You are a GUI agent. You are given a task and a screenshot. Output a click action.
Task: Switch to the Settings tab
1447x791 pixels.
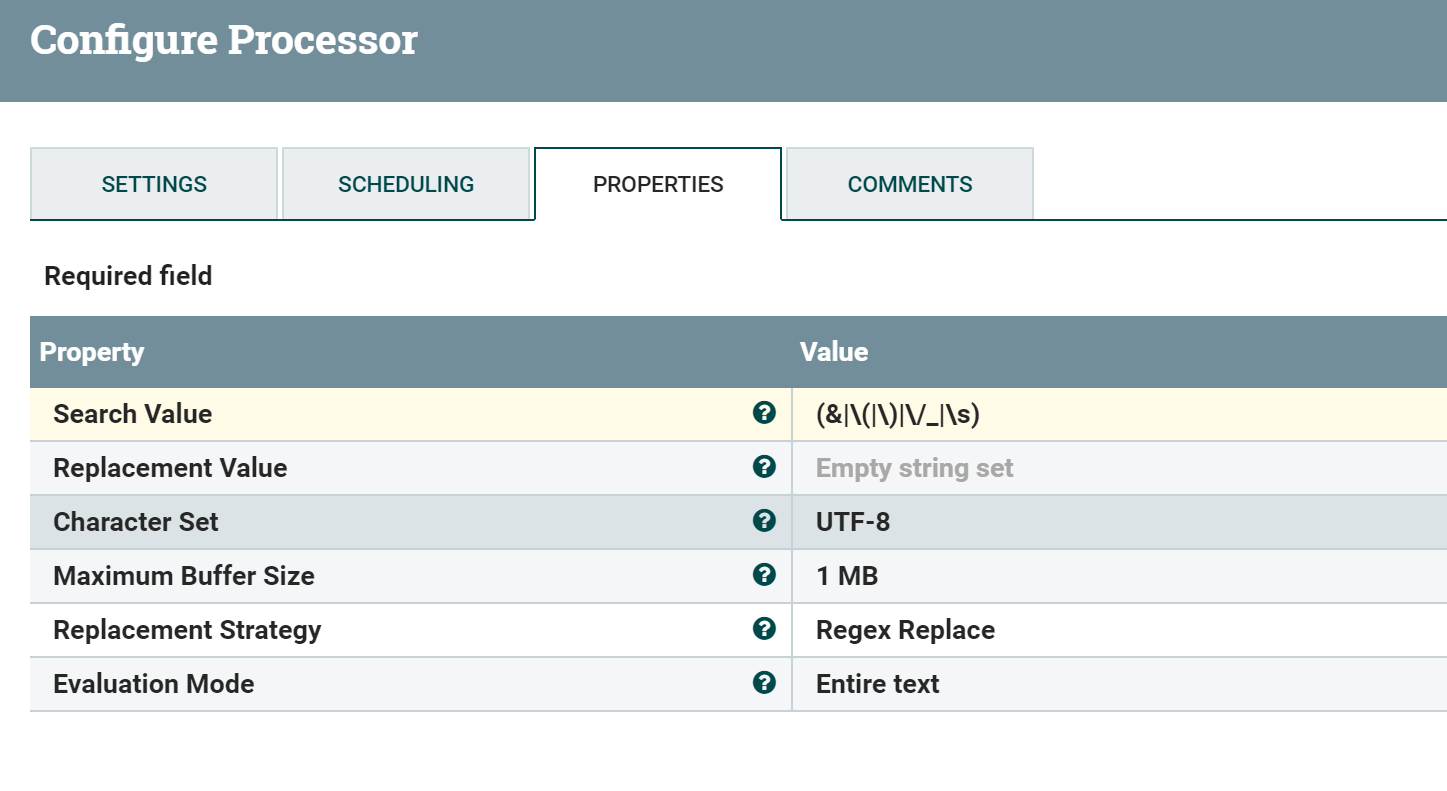click(x=153, y=184)
